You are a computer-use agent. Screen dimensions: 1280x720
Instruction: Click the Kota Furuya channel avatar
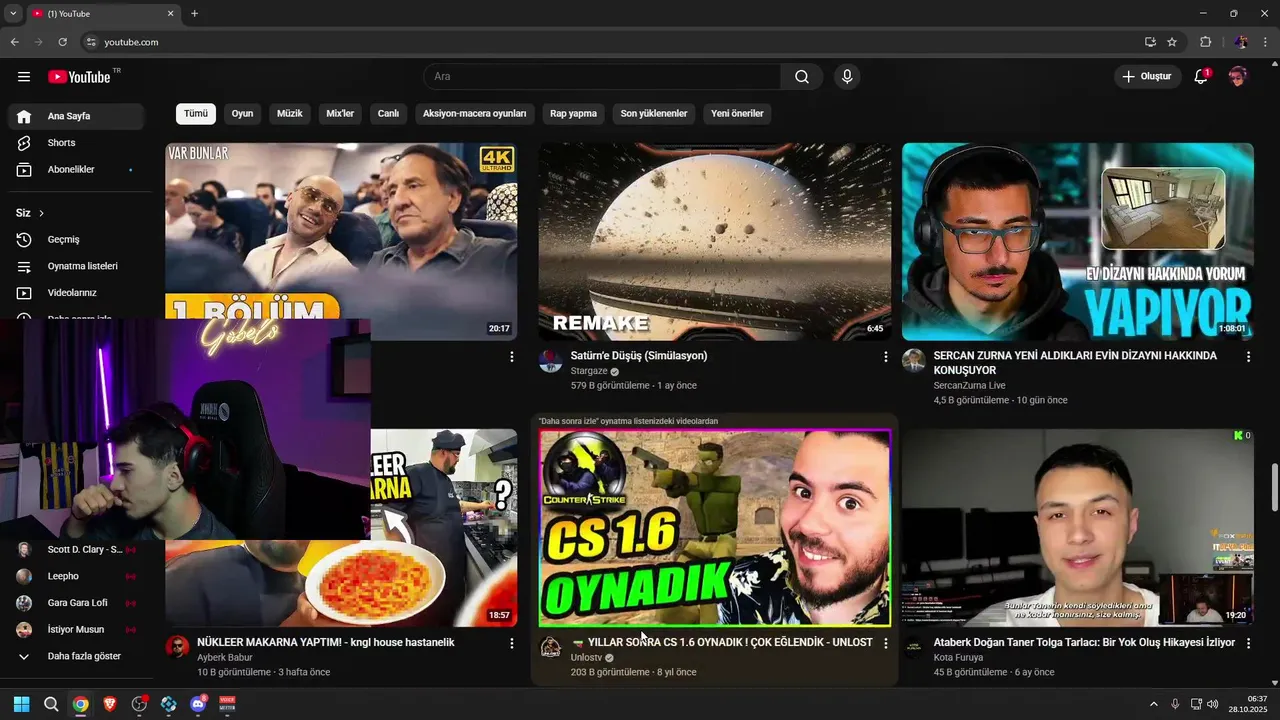coord(914,647)
